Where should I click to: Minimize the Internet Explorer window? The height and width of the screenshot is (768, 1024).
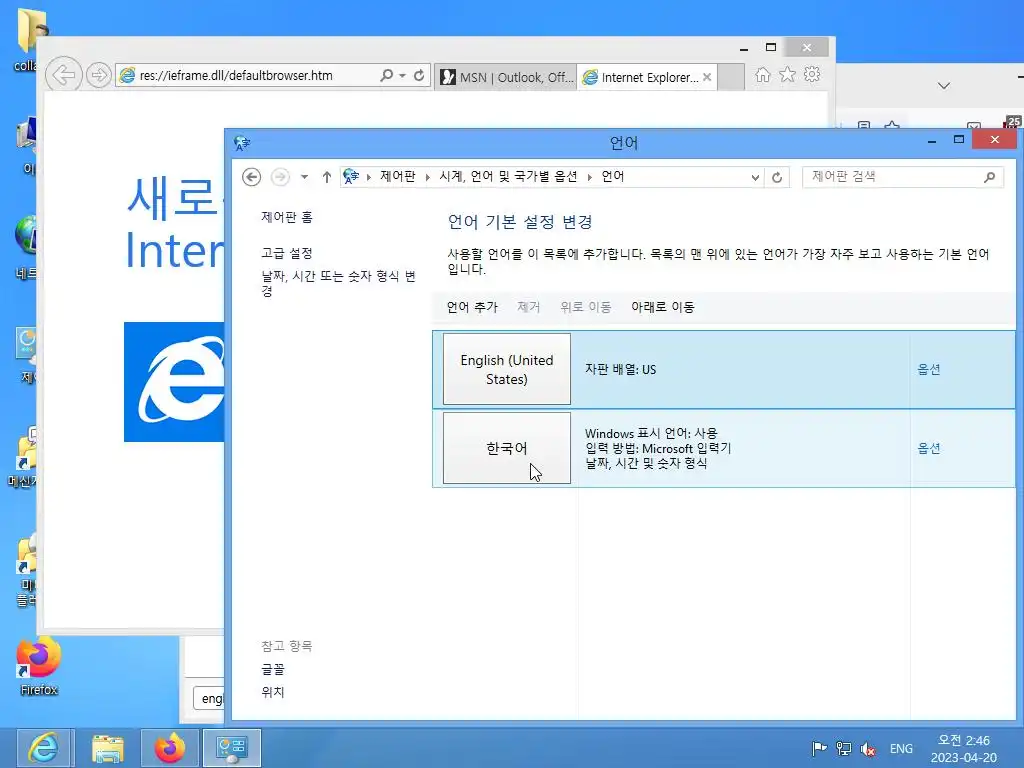744,48
